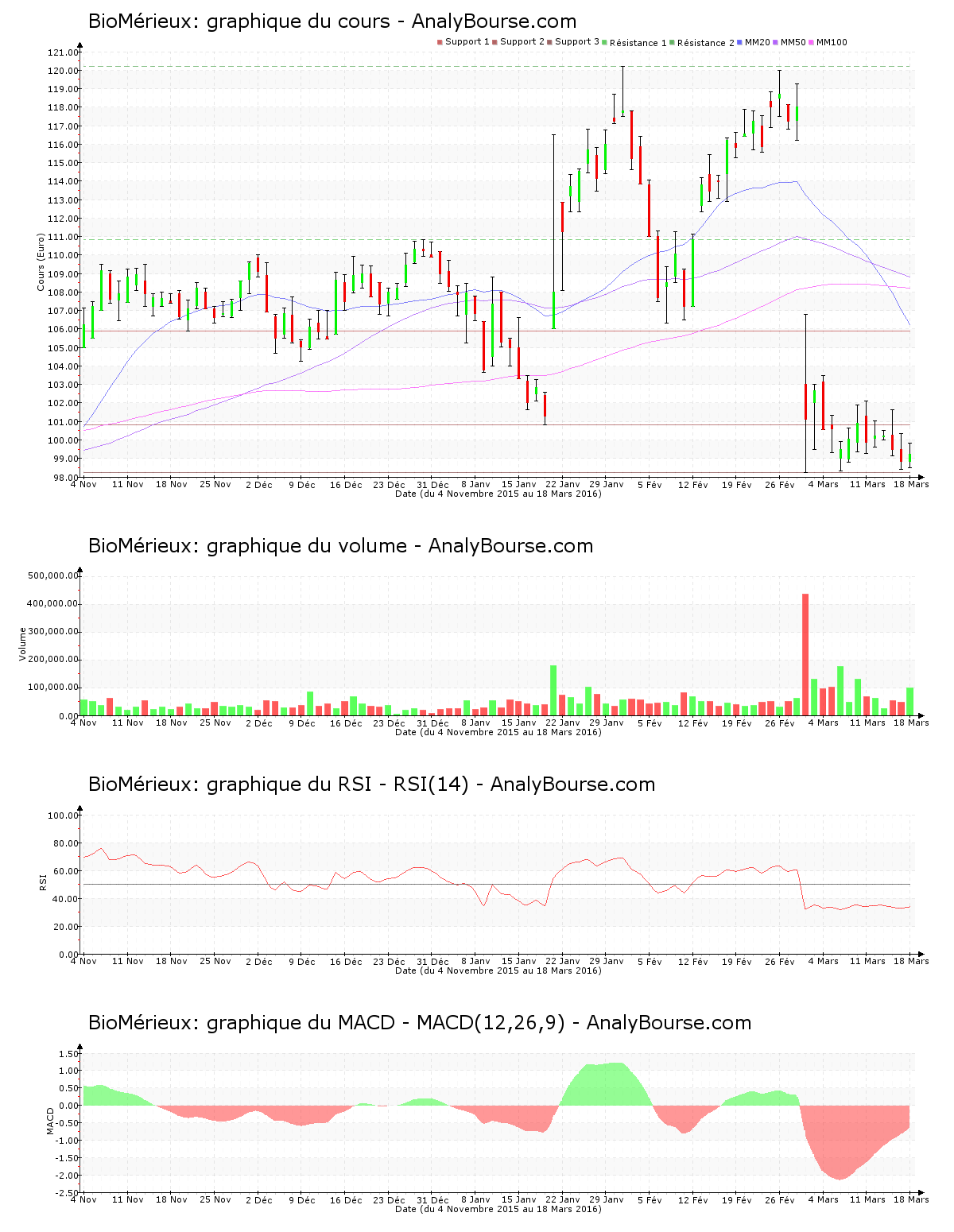The image size is (954, 1232).
Task: Click '11 Nov' on the MACD chart axis
Action: tap(127, 1200)
